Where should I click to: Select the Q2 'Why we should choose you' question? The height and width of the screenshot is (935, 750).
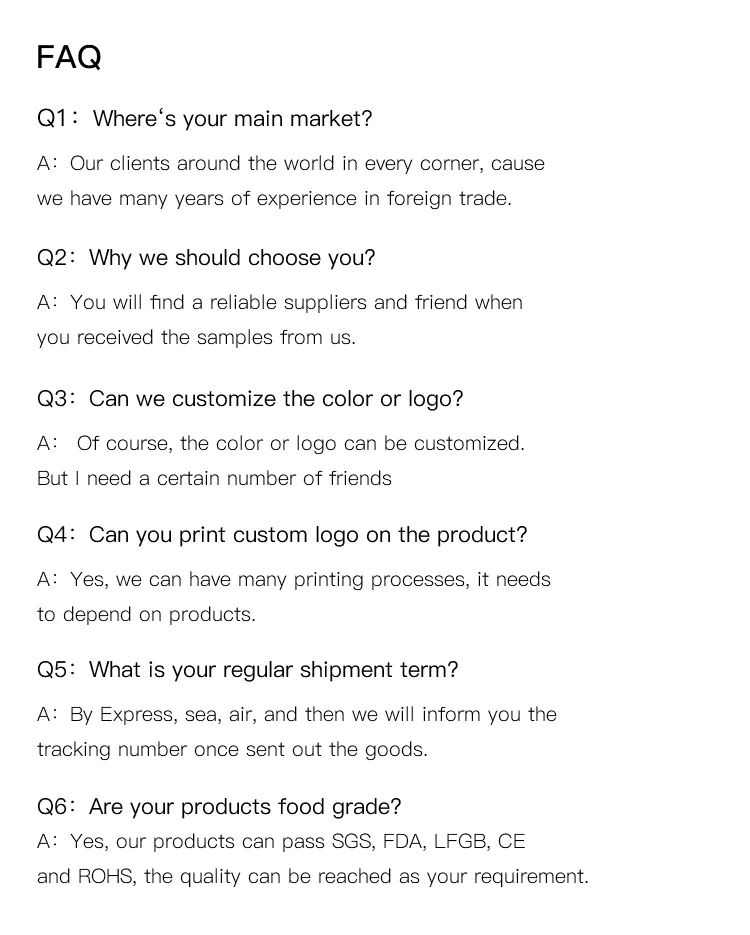click(x=206, y=258)
